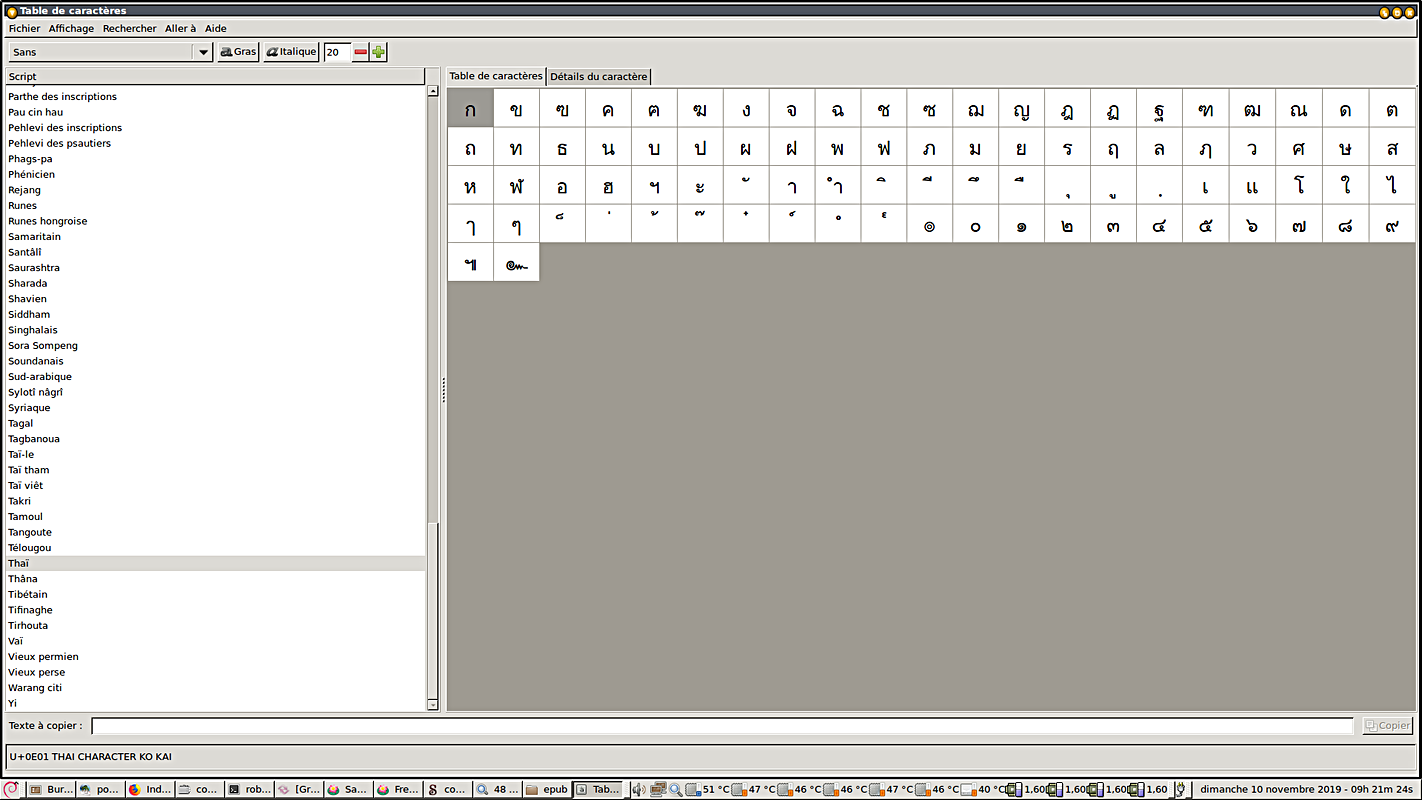This screenshot has width=1422, height=800.
Task: Select Vieux perse in the script list
Action: click(x=215, y=673)
